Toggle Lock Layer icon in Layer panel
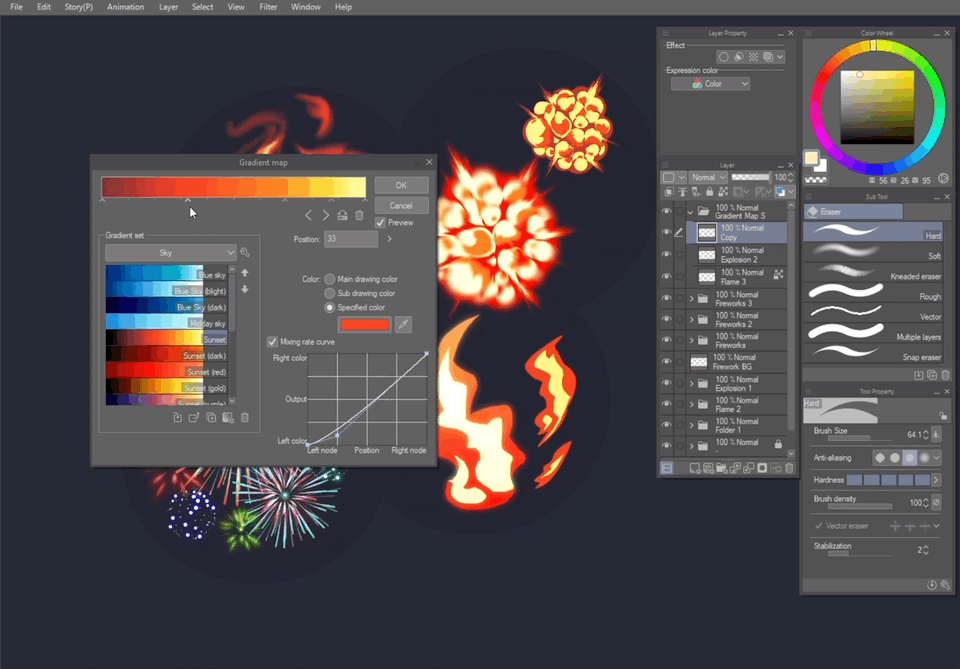Image resolution: width=960 pixels, height=669 pixels. 710,192
